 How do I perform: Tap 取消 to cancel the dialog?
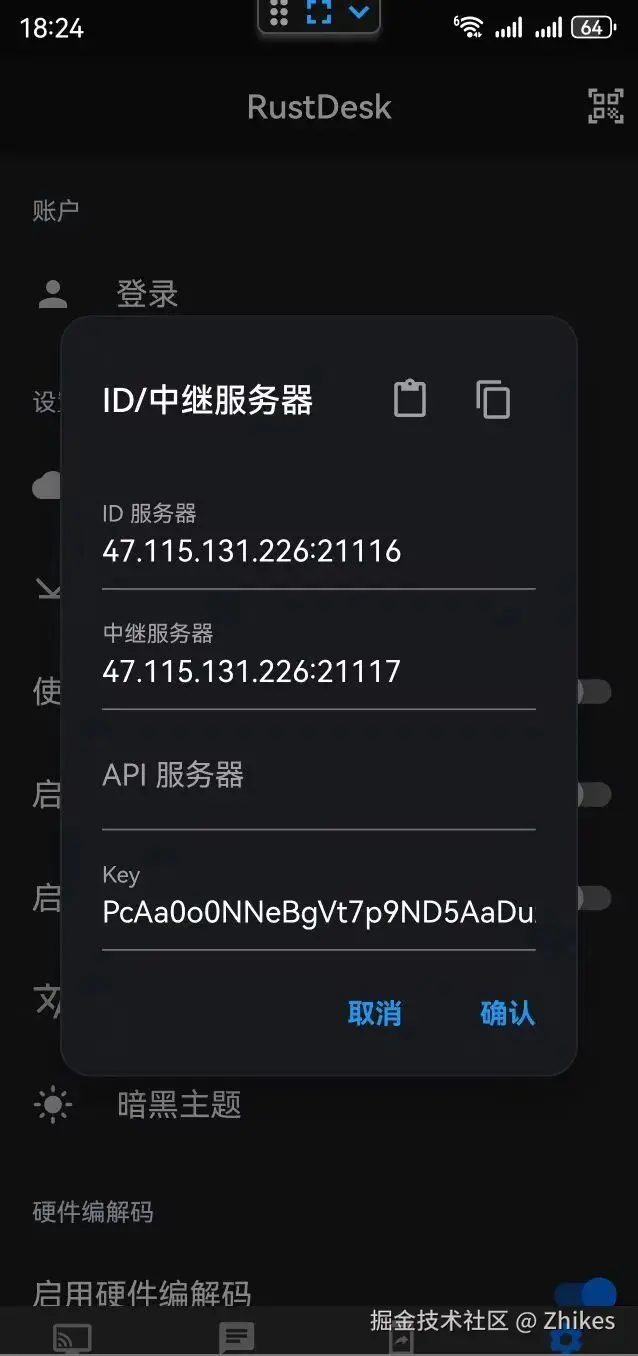(x=374, y=1013)
